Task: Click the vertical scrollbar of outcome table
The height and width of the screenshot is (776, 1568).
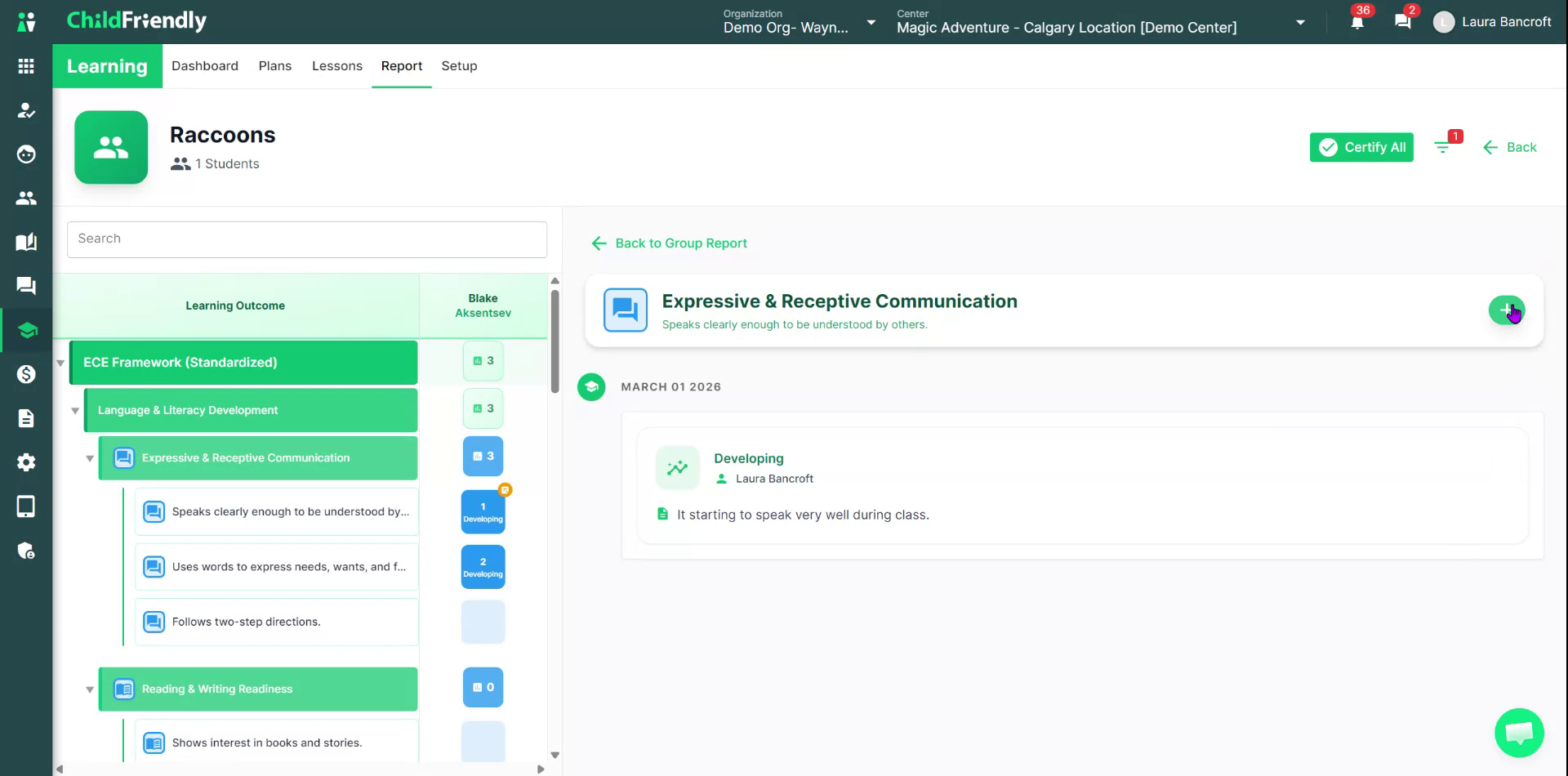Action: coord(555,341)
